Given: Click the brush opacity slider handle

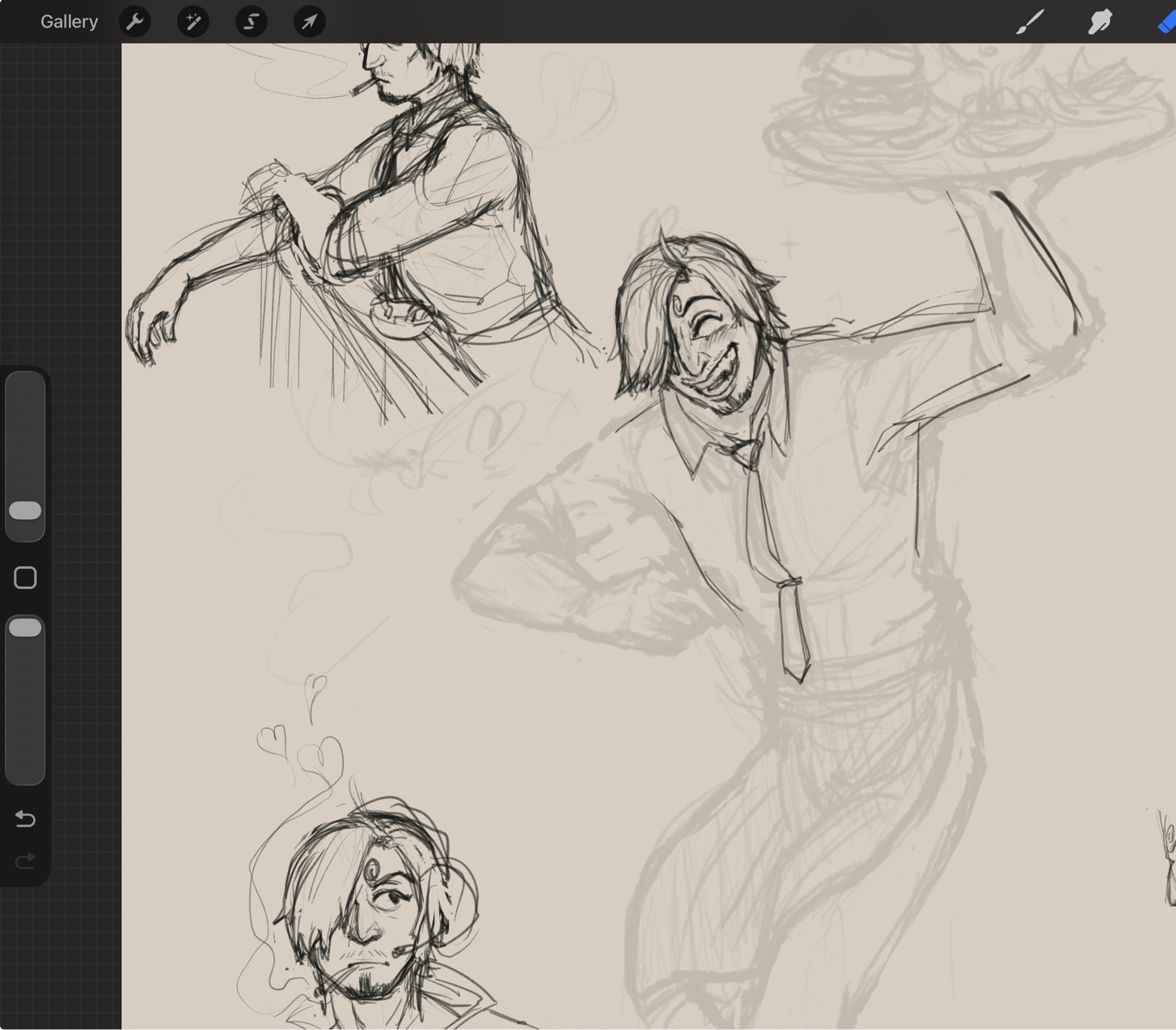Looking at the screenshot, I should pos(25,628).
